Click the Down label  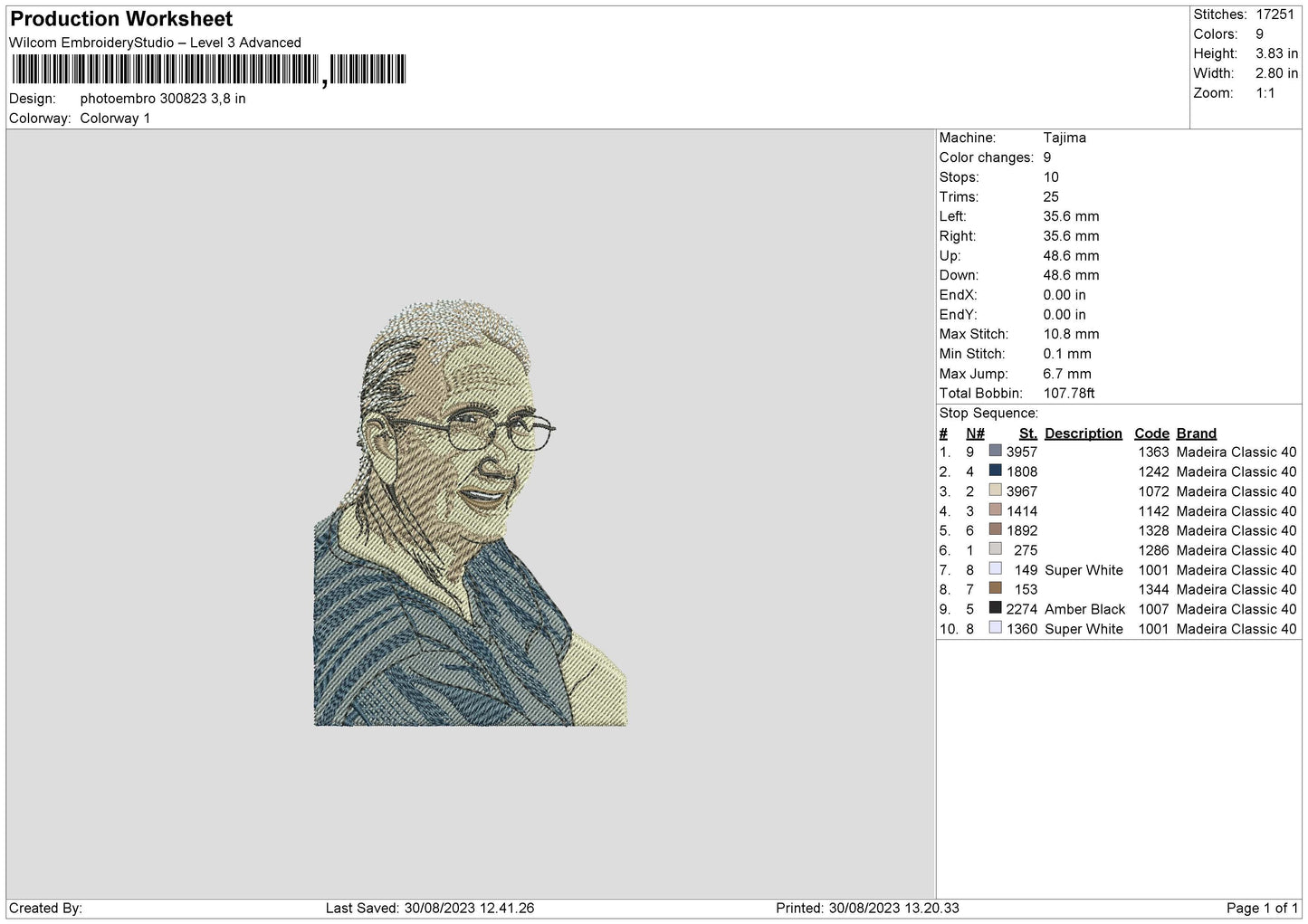959,275
